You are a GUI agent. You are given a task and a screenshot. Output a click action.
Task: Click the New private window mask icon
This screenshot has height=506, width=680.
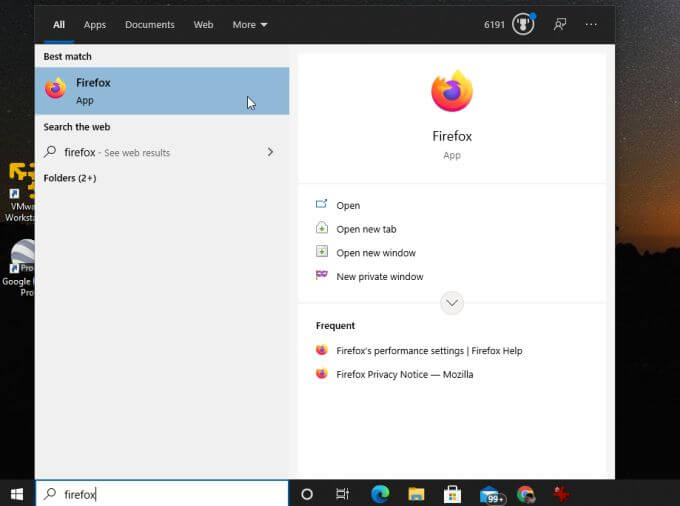(x=321, y=275)
